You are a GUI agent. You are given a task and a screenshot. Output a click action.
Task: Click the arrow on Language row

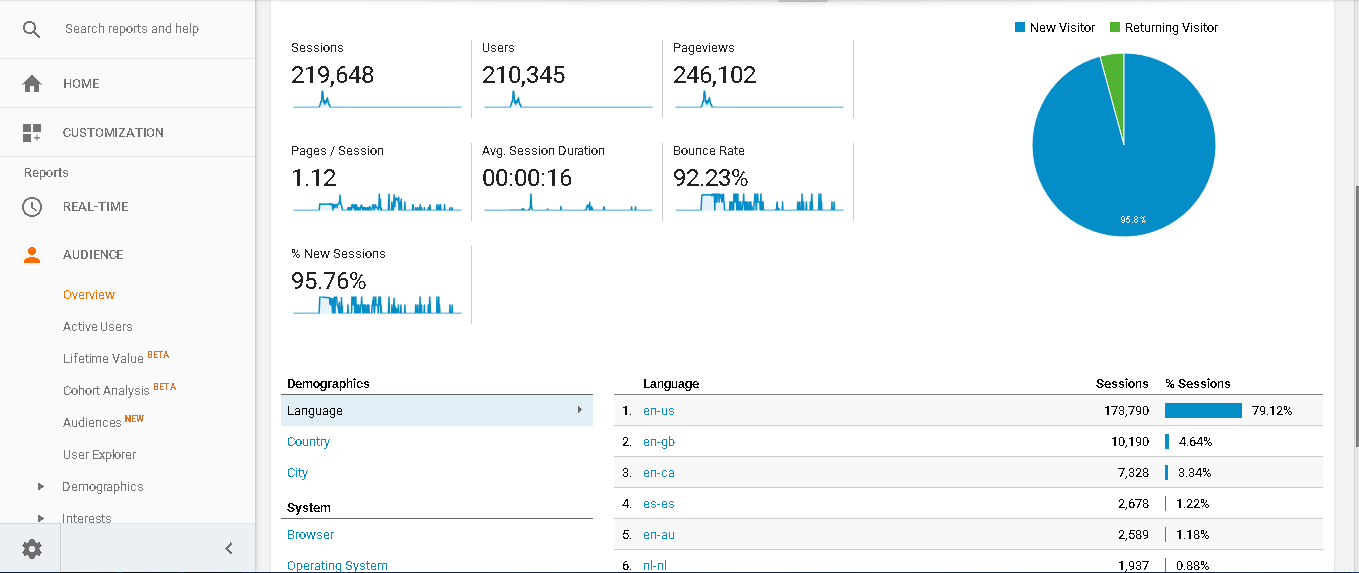pyautogui.click(x=580, y=410)
